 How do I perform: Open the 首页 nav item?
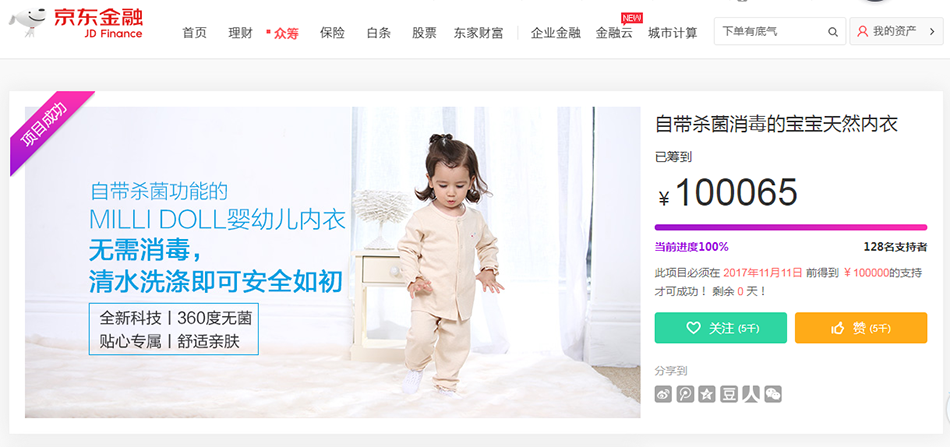[194, 33]
